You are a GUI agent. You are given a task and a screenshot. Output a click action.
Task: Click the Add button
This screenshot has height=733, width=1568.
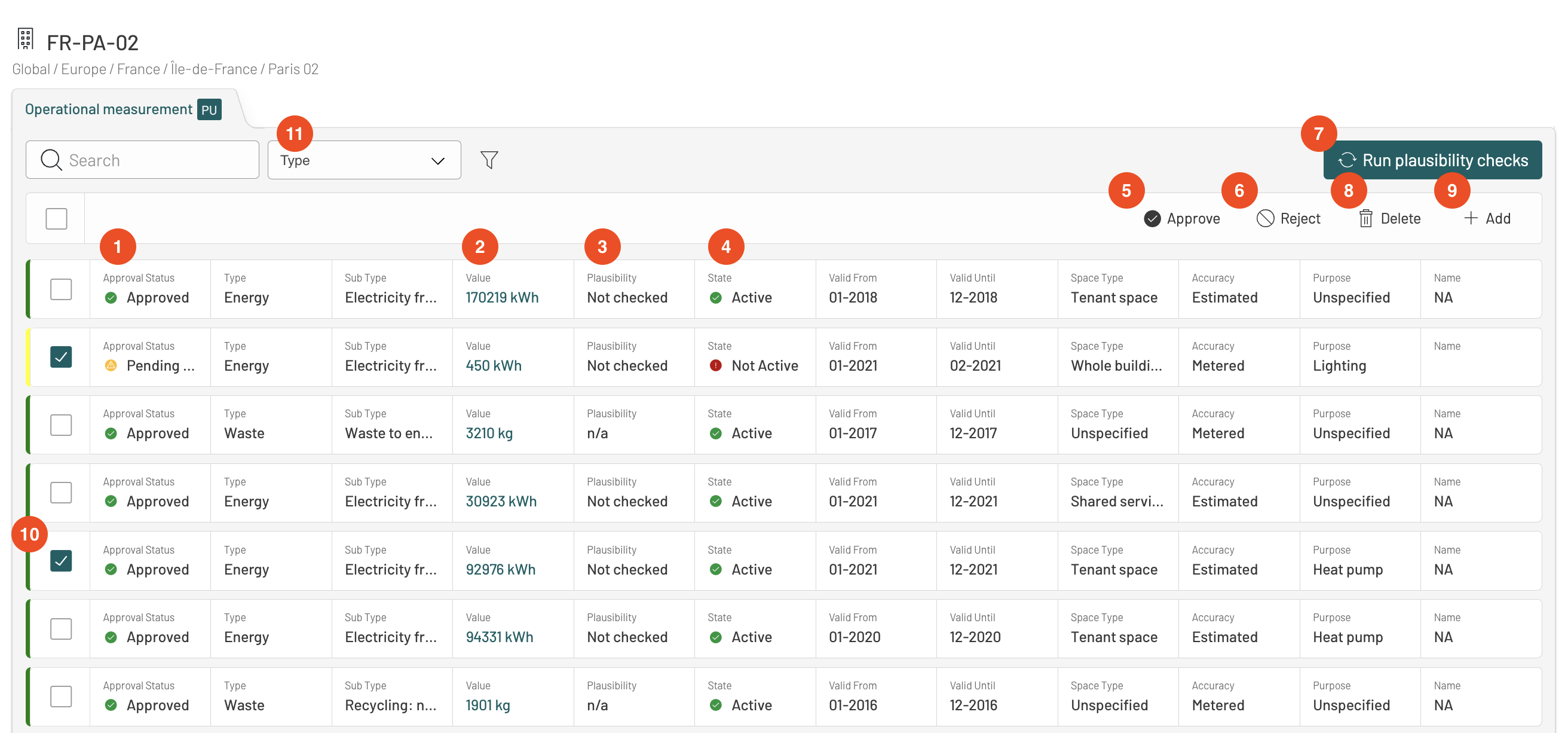(1487, 218)
